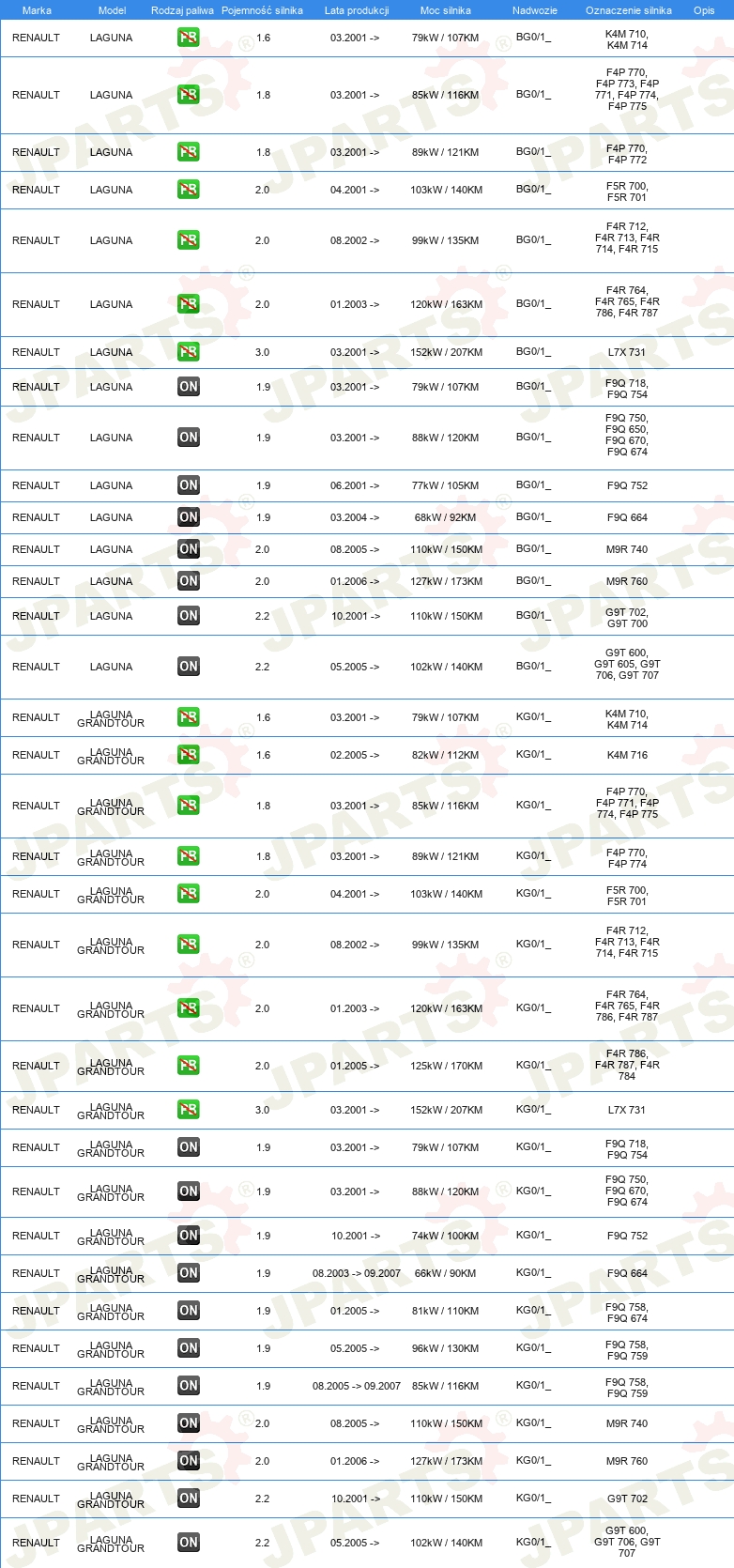Click the diesel ON icon in the 77kW / 105KM row

(189, 485)
